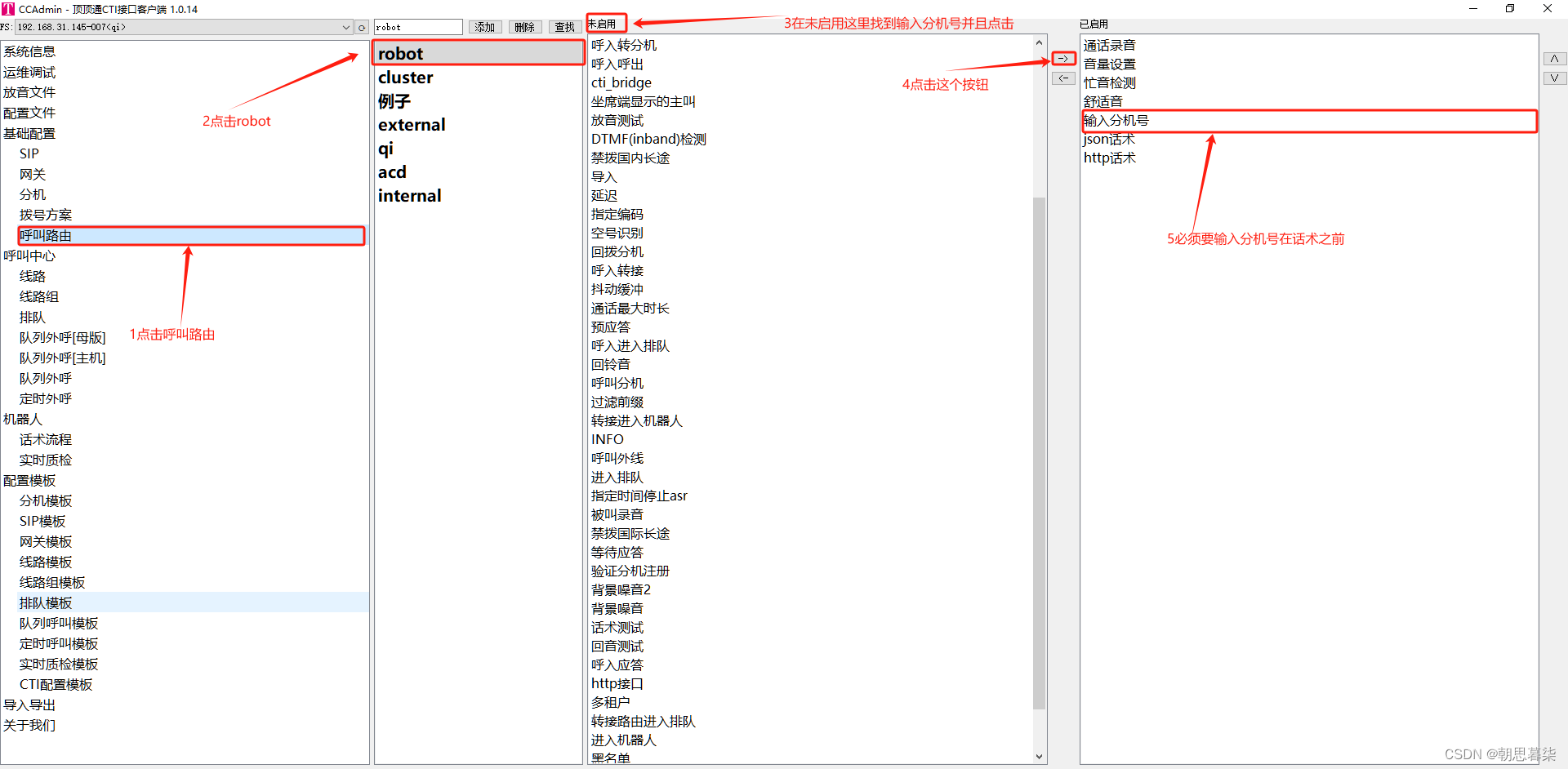The height and width of the screenshot is (769, 1568).
Task: Select 实时质检 in the tree
Action: click(46, 460)
